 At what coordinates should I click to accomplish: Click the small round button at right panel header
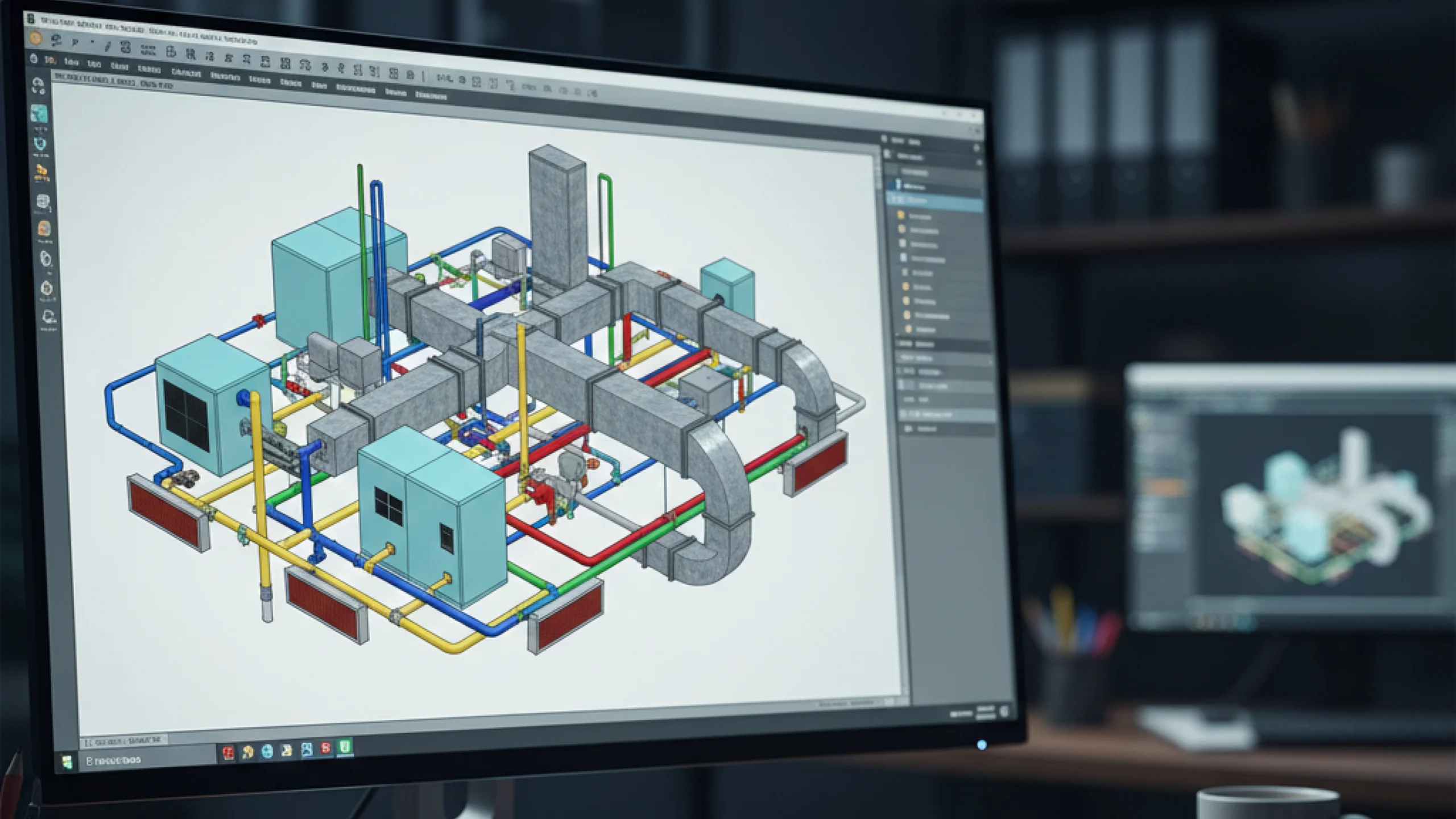tap(976, 148)
